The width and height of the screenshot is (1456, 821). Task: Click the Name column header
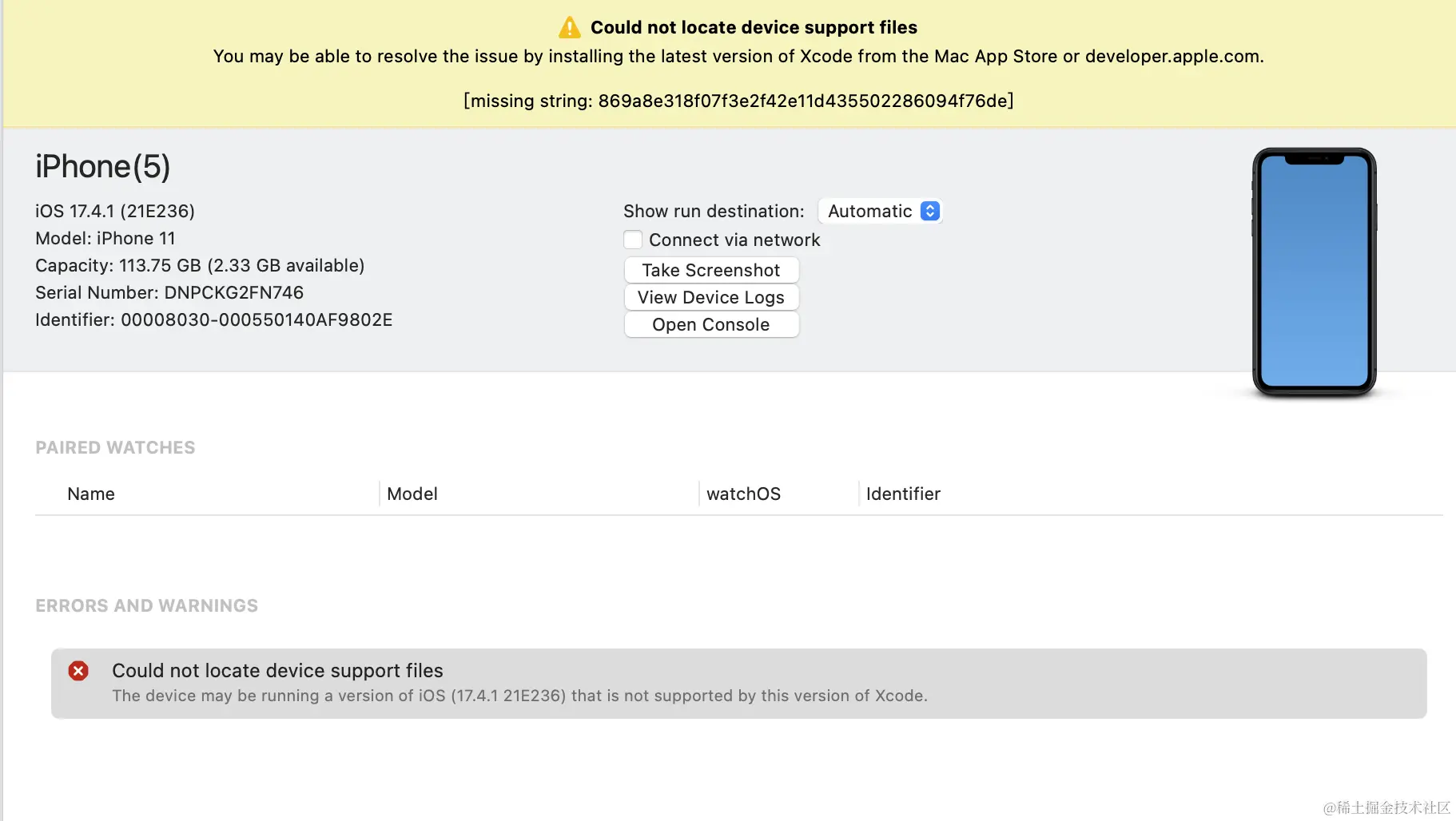point(91,494)
